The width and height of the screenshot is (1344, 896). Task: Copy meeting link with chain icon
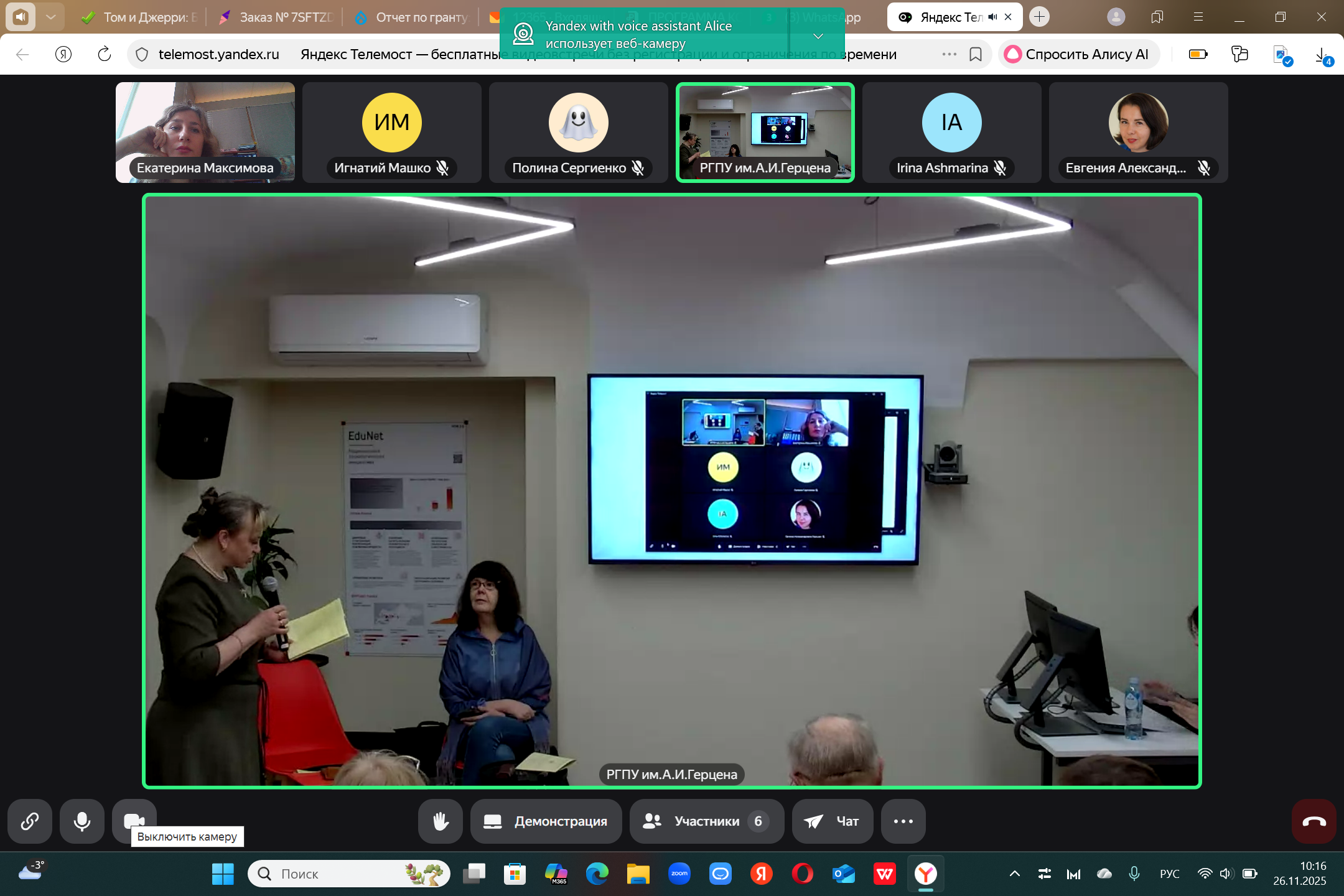(29, 821)
